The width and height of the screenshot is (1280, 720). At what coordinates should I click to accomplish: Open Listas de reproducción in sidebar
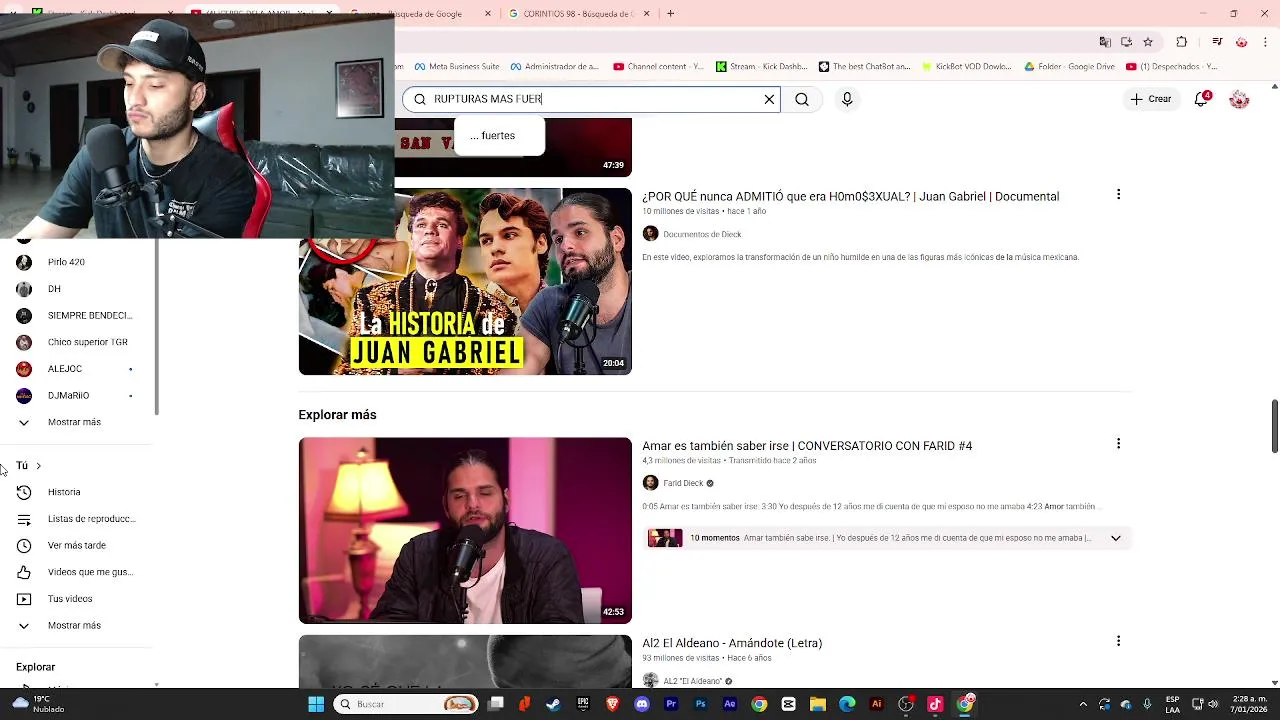coord(76,519)
